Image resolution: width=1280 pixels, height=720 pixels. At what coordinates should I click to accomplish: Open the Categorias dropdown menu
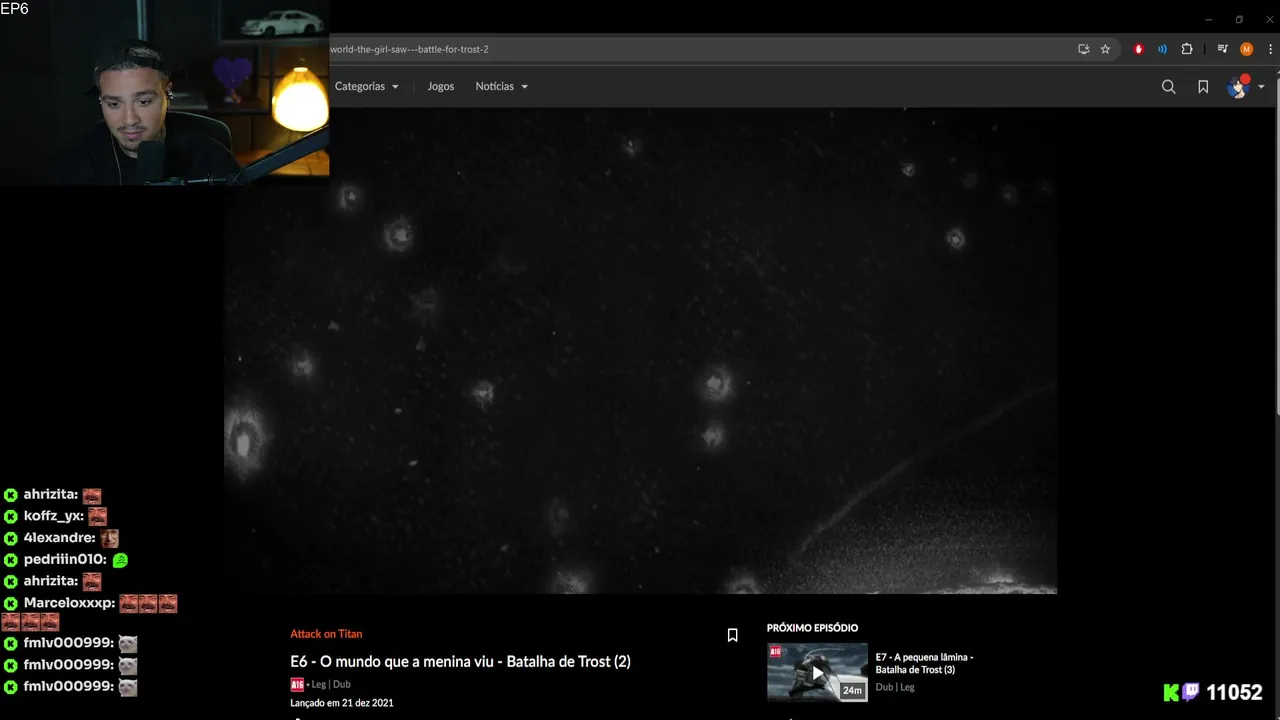tap(366, 86)
